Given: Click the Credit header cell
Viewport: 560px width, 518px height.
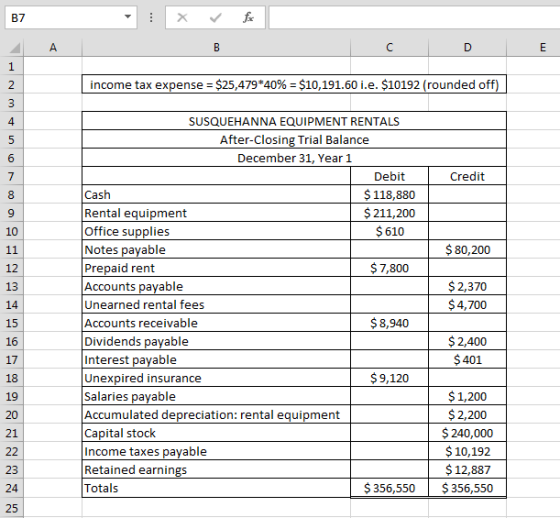Looking at the screenshot, I should click(x=467, y=176).
